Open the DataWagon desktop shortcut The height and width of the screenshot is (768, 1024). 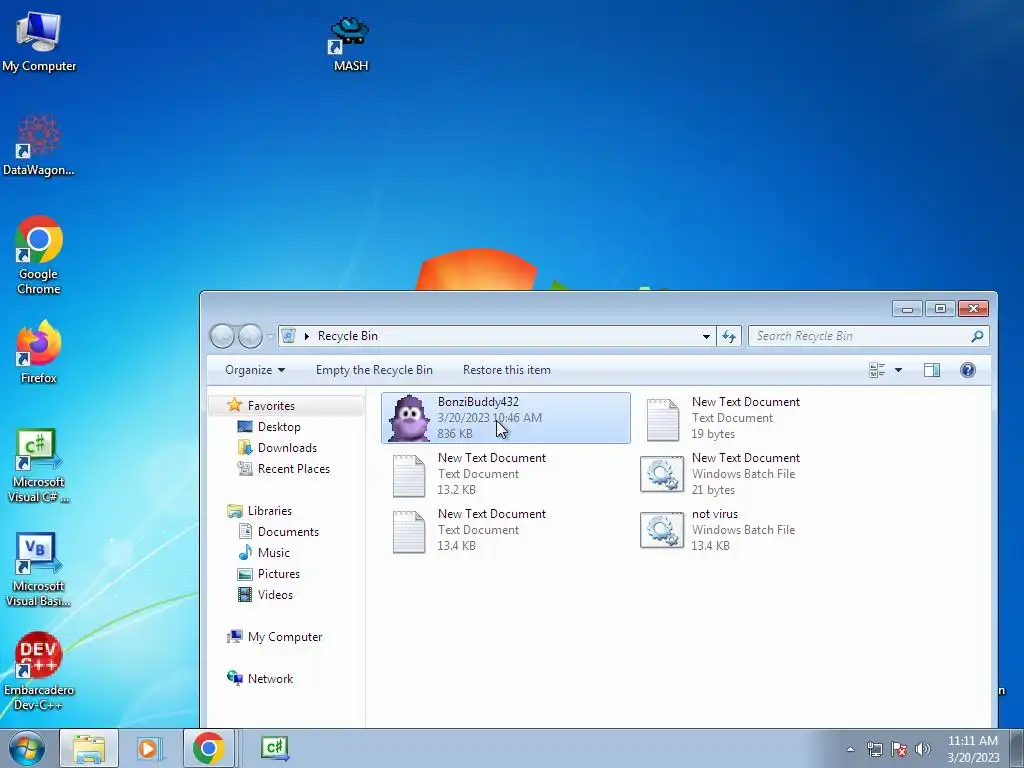[39, 145]
